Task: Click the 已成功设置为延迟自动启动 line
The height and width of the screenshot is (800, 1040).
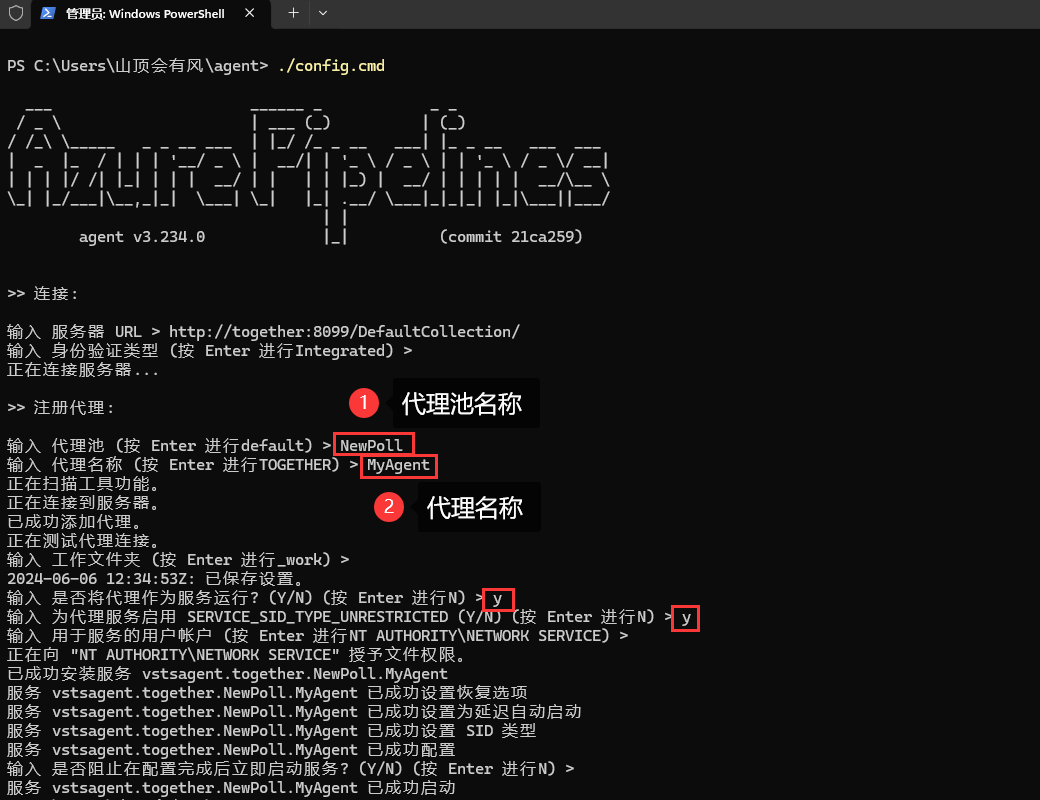Action: [x=294, y=712]
